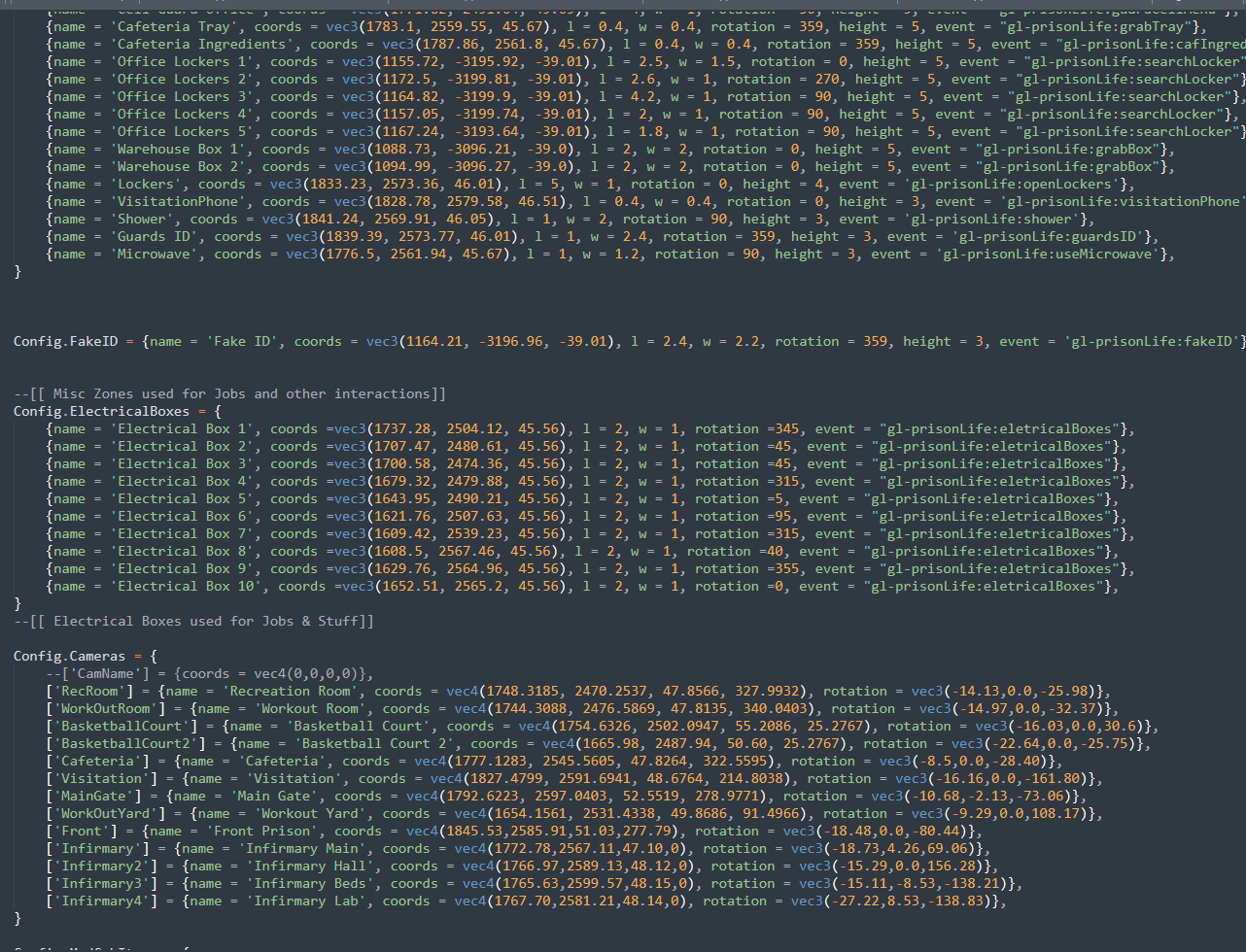
Task: Click the 'Cafeteria Ingredients' name string
Action: 199,44
